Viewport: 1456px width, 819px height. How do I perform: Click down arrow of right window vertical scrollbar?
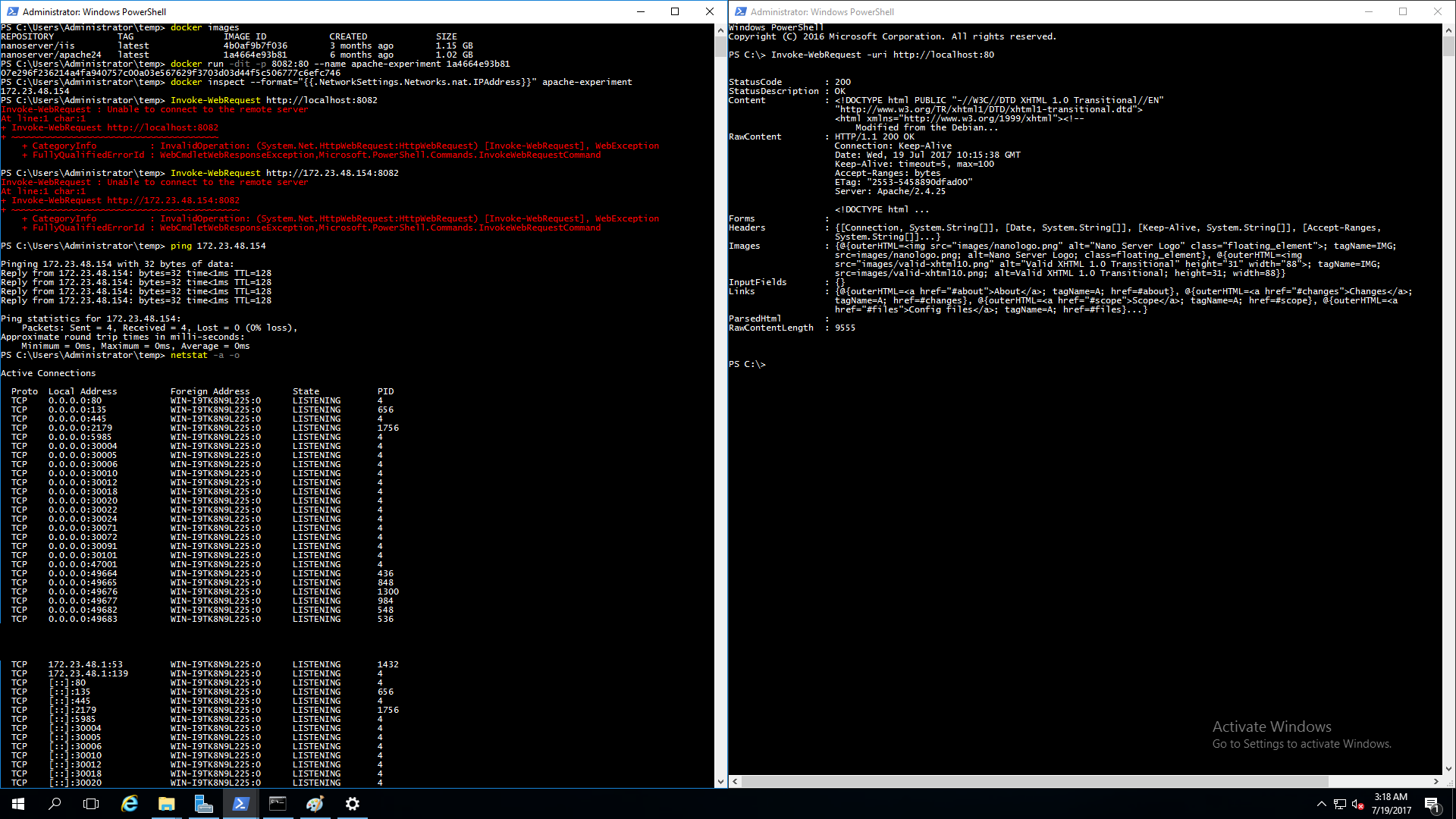[x=1448, y=768]
